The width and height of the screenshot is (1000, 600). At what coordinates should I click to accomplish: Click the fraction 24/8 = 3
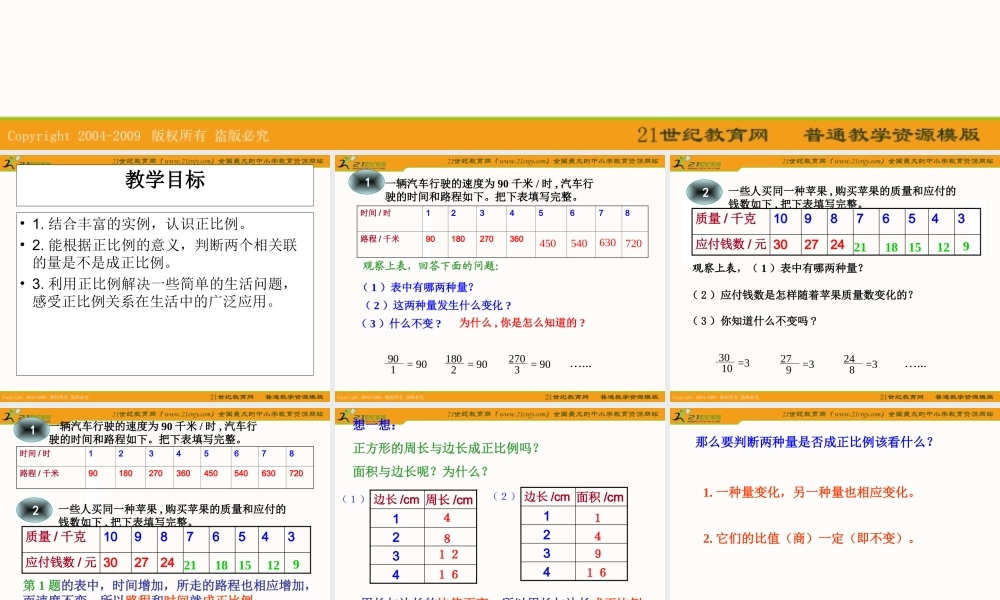pos(860,363)
